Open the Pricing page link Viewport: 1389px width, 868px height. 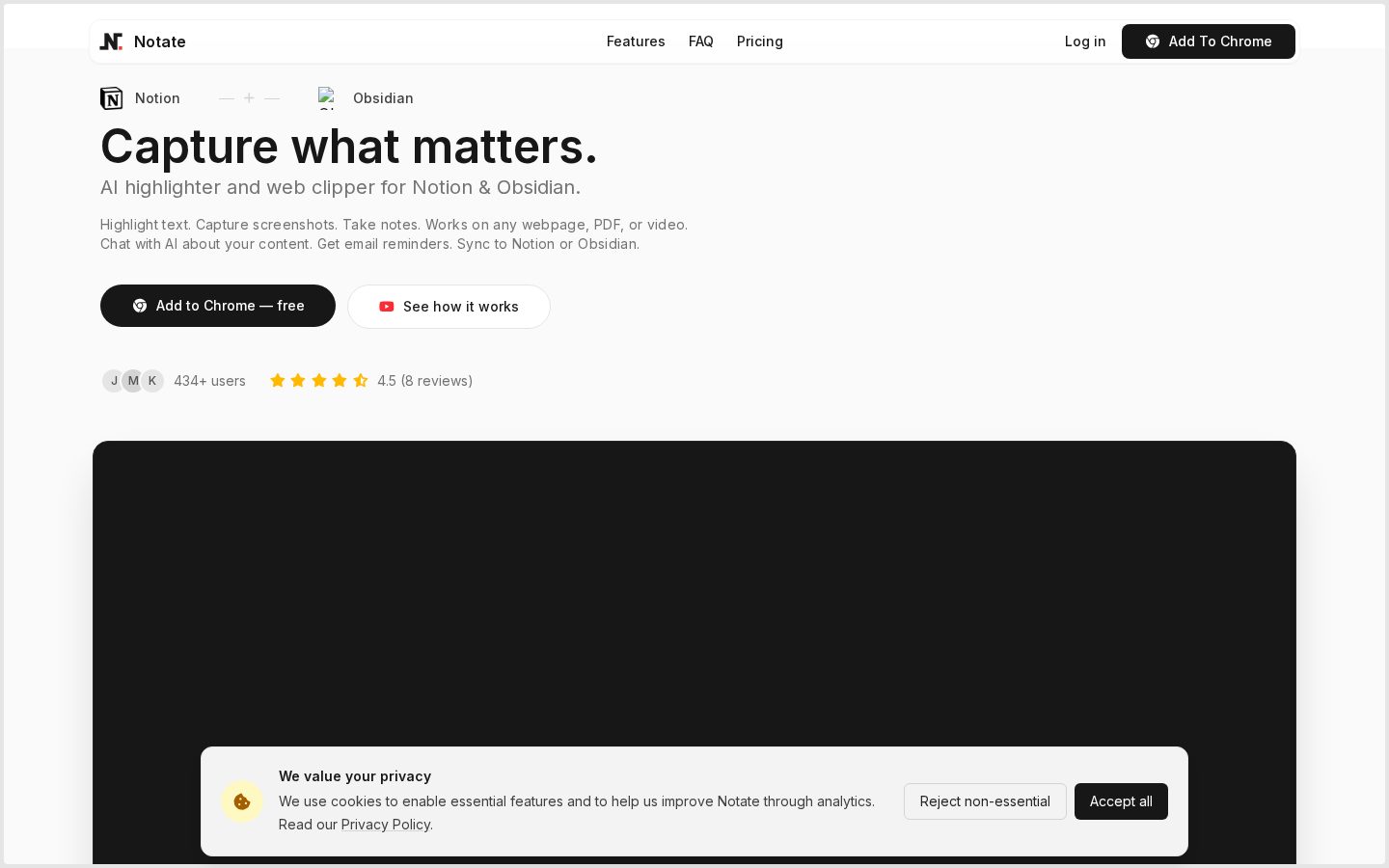coord(760,41)
